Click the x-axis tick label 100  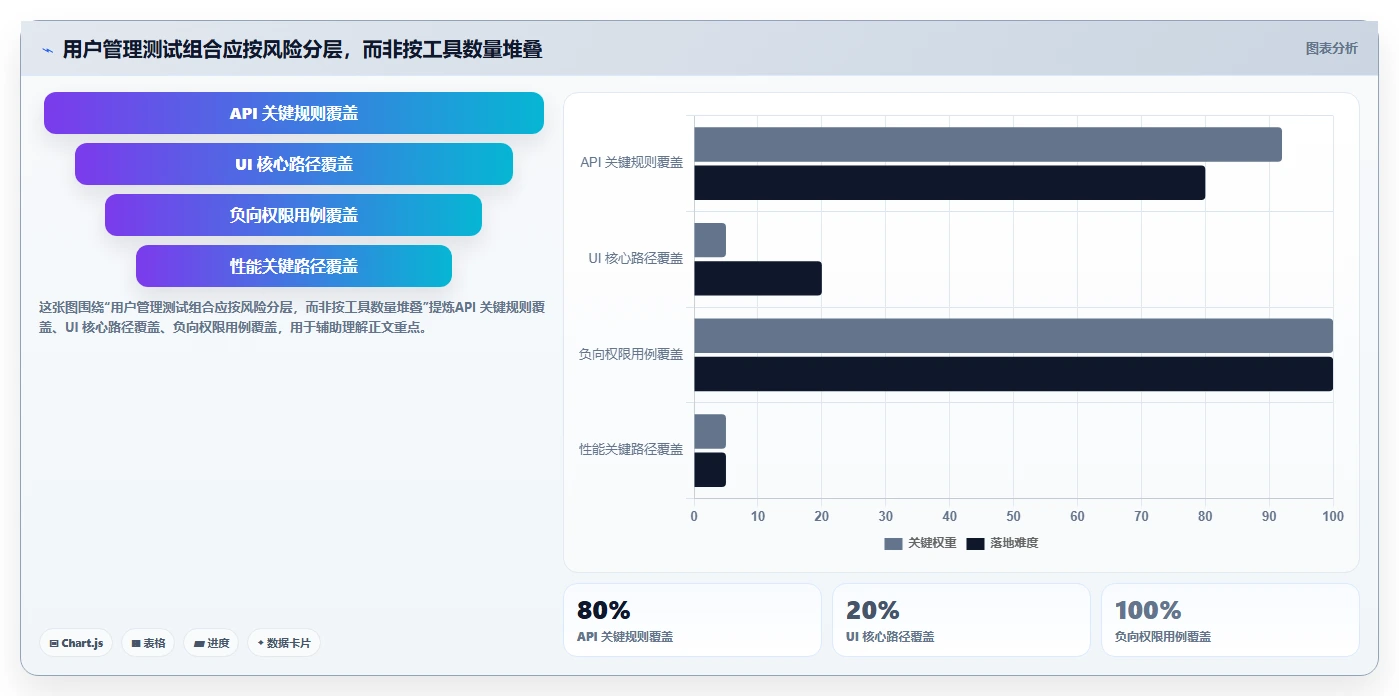[x=1333, y=516]
